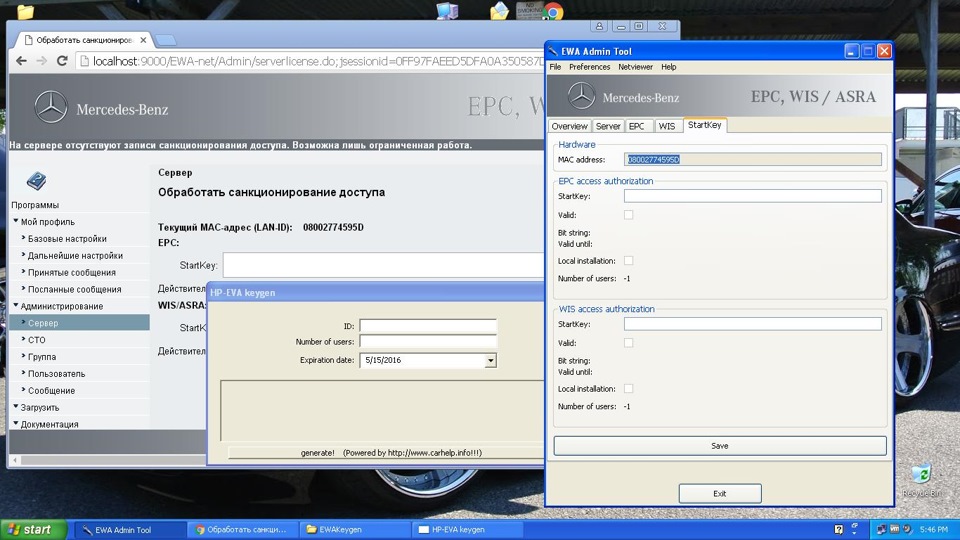The height and width of the screenshot is (540, 960).
Task: Open Посланные сообщения in the sidebar
Action: [x=74, y=289]
